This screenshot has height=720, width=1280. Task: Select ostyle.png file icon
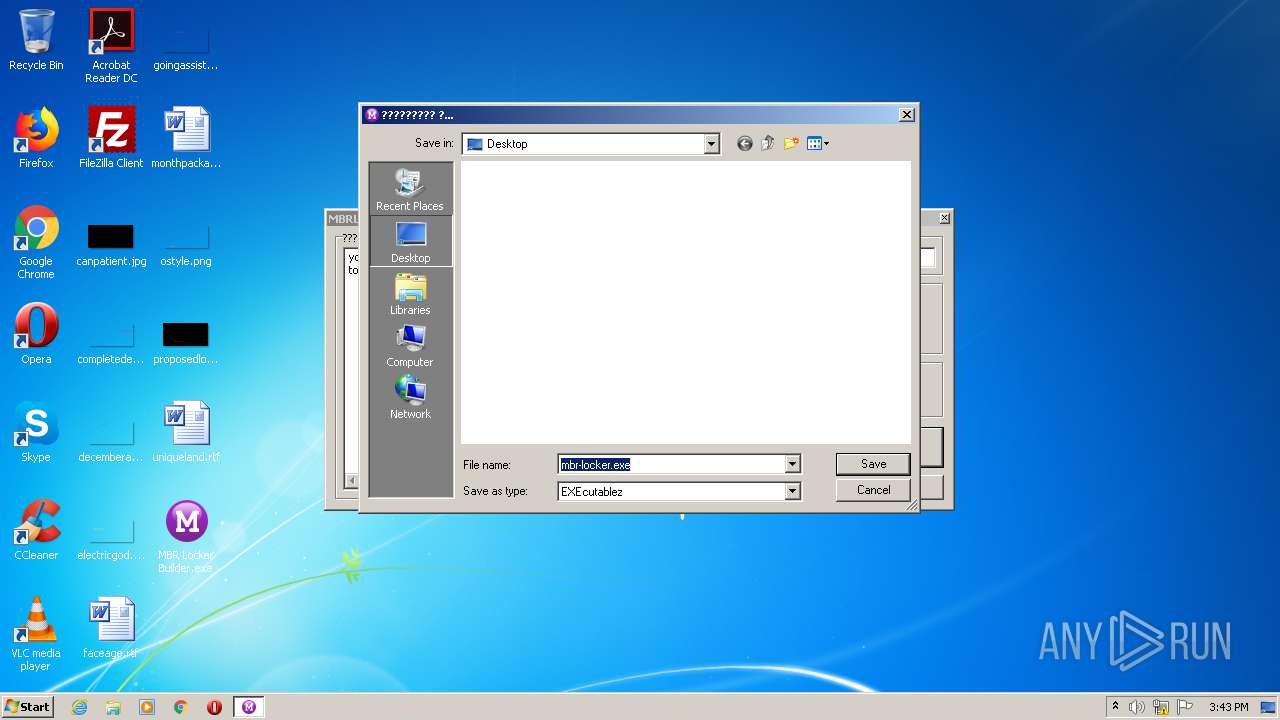(x=186, y=244)
